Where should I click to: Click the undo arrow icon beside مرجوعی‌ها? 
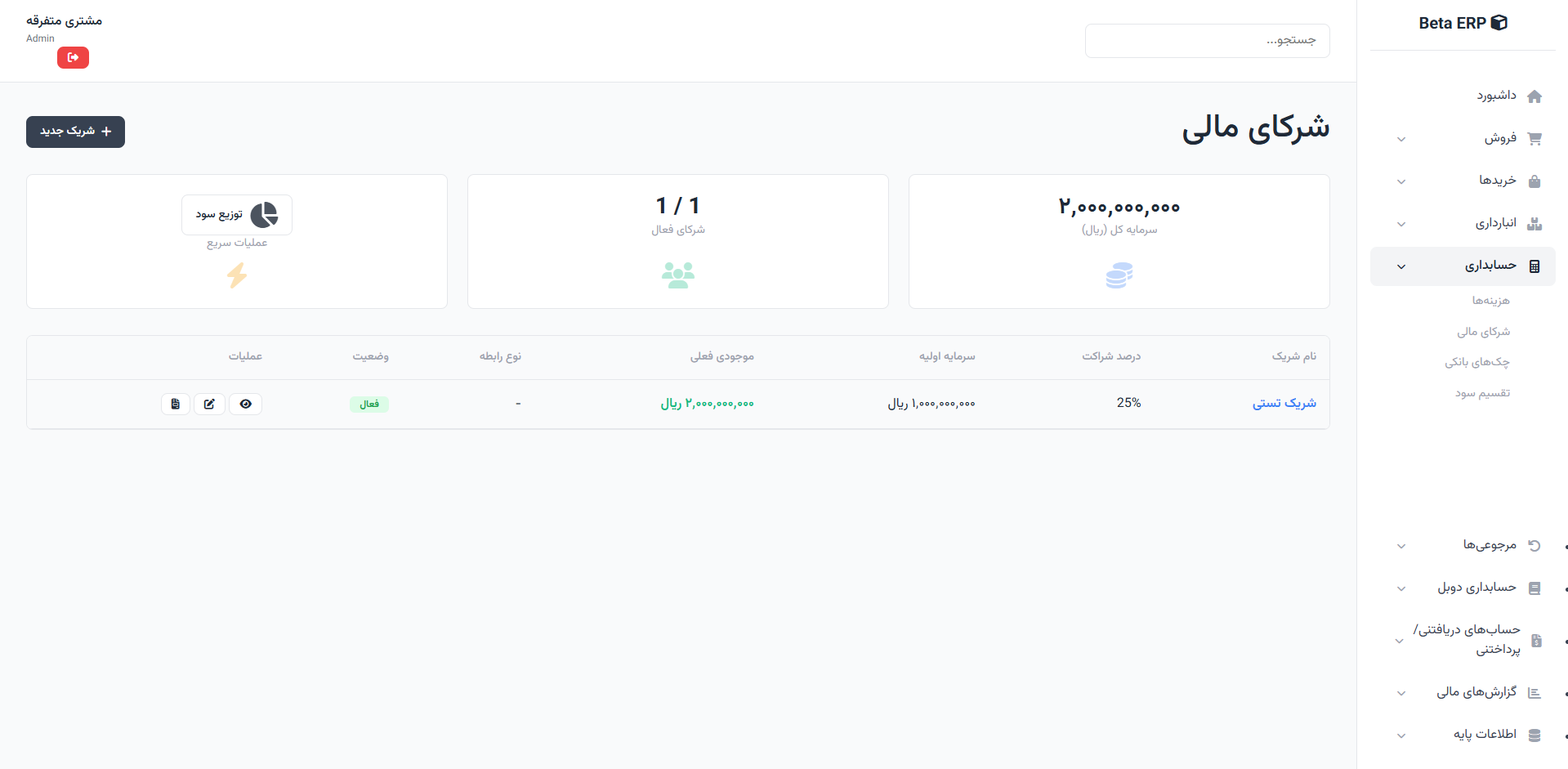pos(1534,546)
